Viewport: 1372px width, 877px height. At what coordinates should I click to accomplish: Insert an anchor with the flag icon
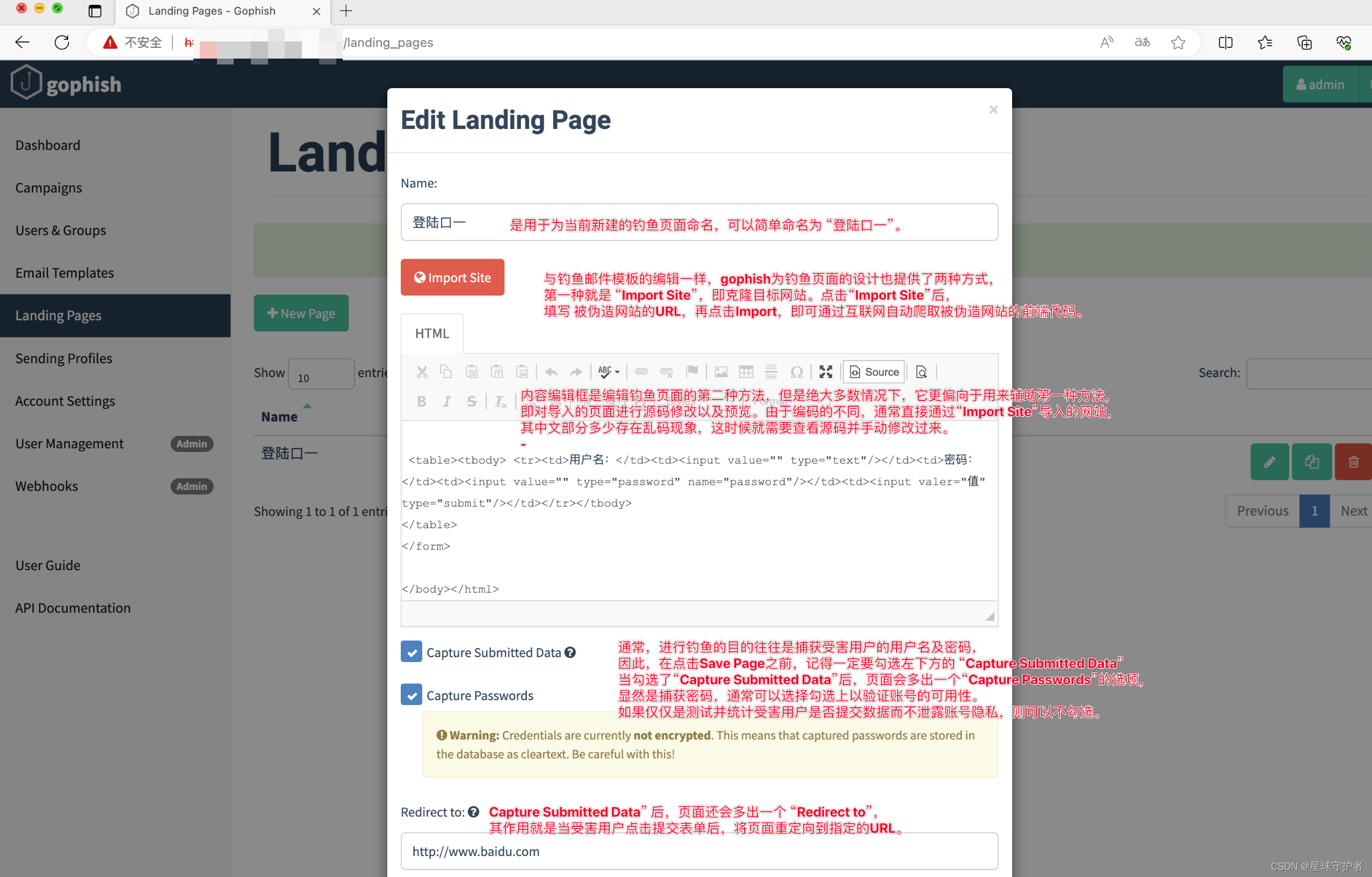pyautogui.click(x=692, y=372)
